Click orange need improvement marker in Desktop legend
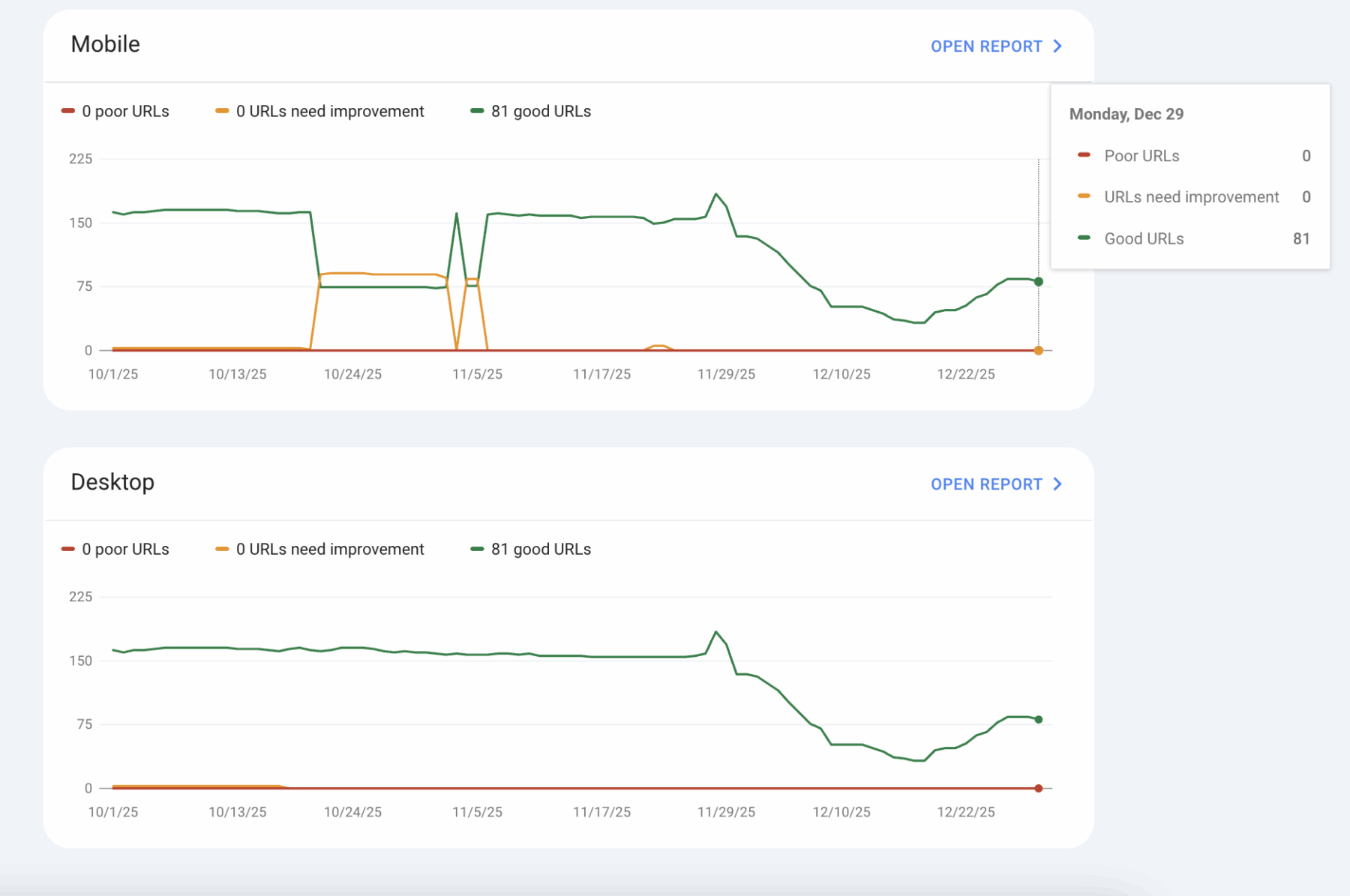 pyautogui.click(x=222, y=549)
